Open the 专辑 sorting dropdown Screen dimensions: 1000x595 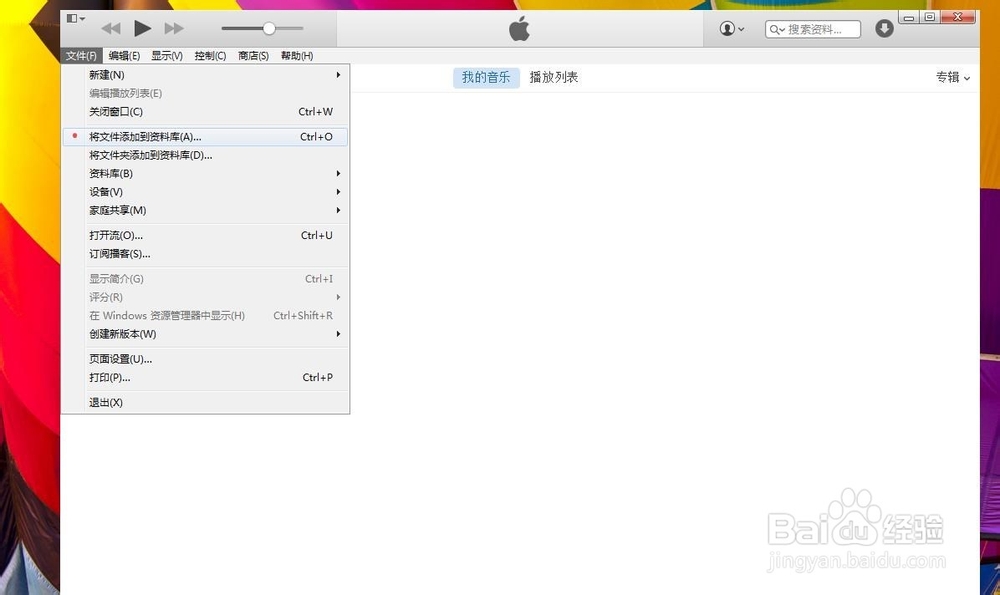coord(951,77)
